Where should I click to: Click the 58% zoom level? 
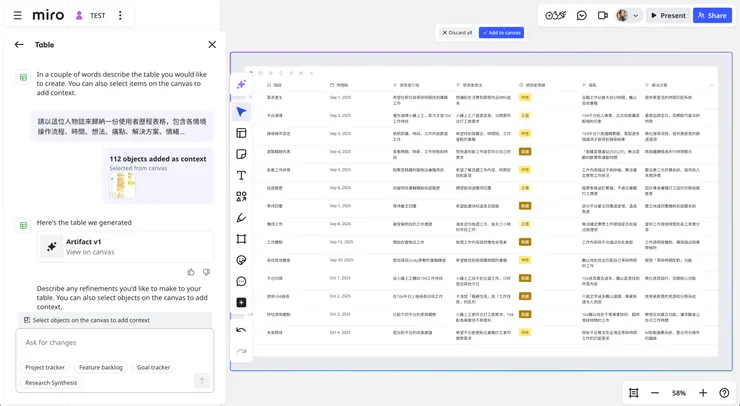679,393
